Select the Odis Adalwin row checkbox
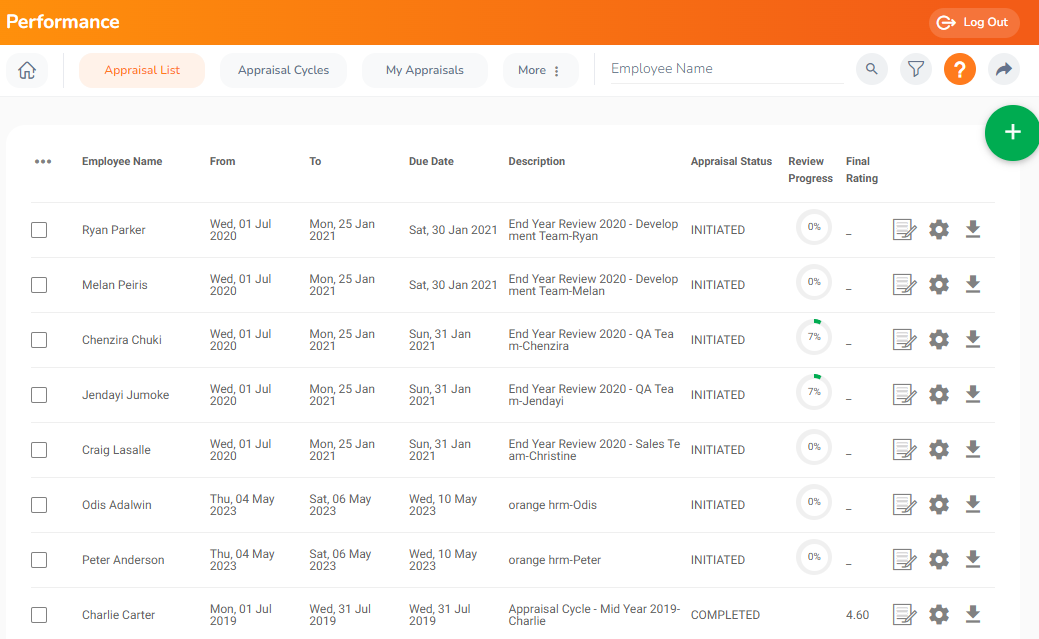 point(39,505)
